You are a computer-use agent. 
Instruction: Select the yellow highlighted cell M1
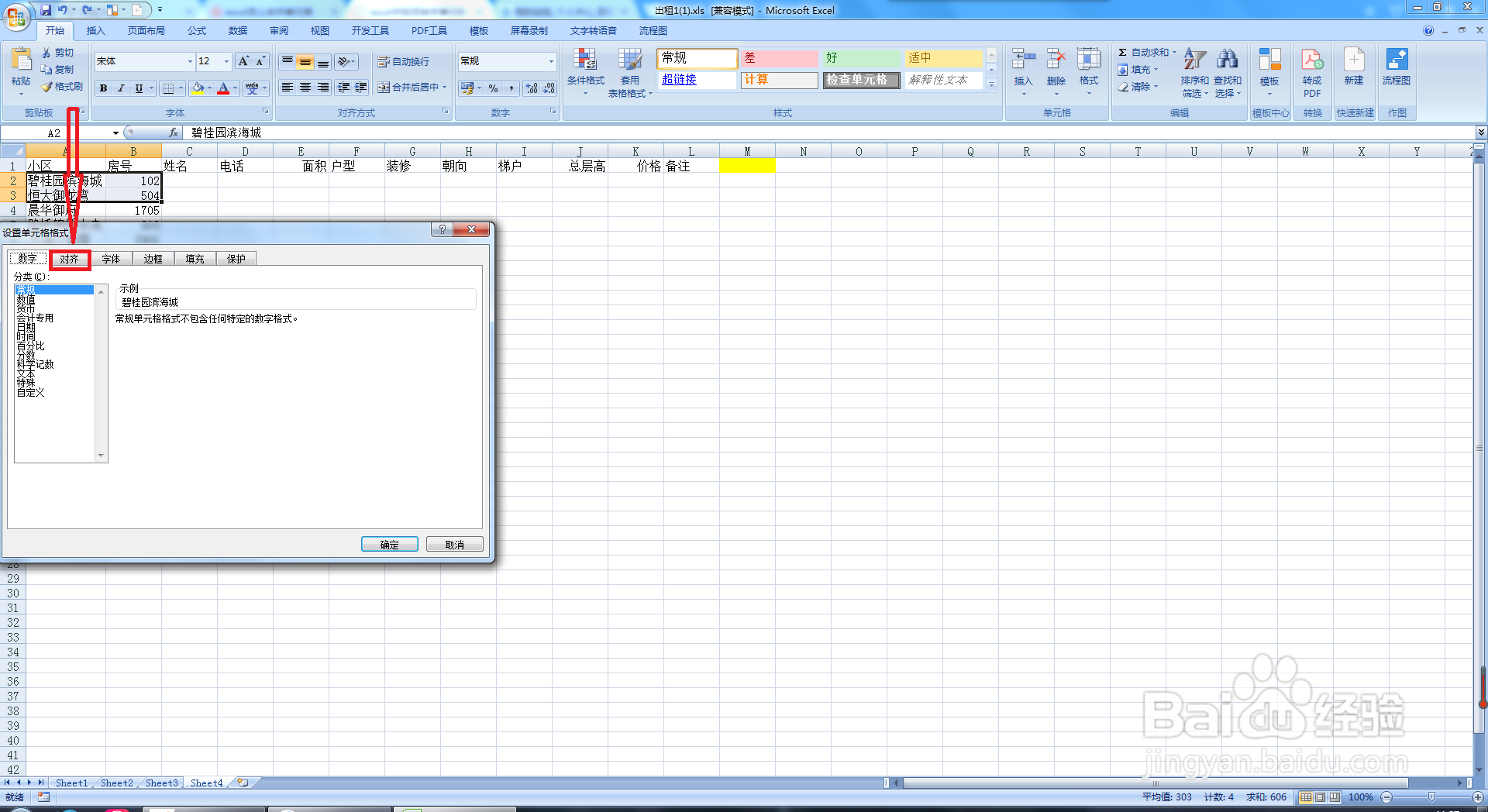(x=747, y=166)
